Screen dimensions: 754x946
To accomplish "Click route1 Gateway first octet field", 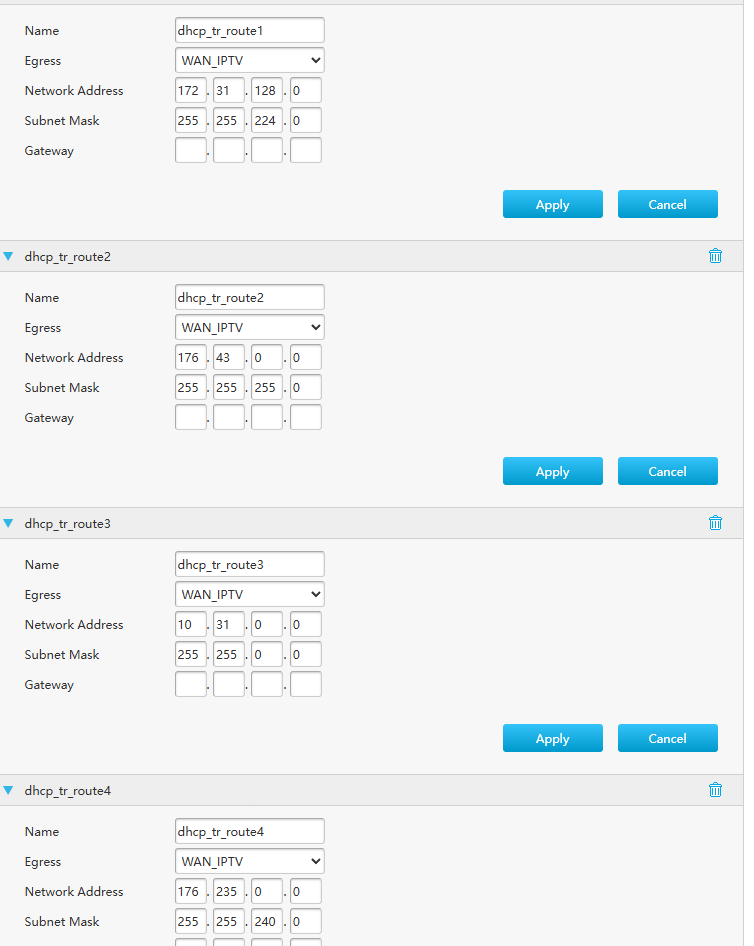I will tap(191, 150).
